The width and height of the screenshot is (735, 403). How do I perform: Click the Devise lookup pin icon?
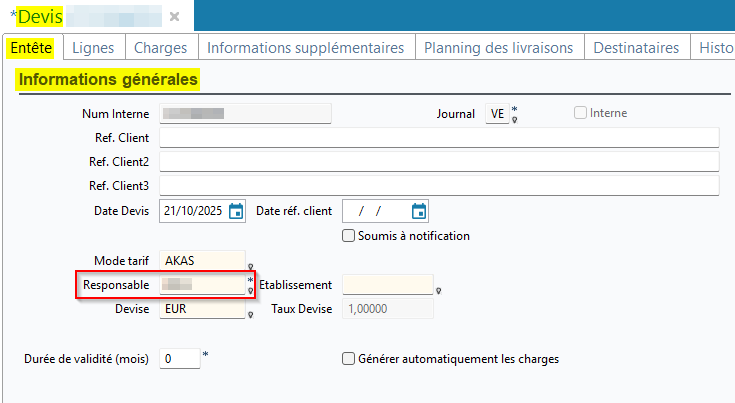tap(249, 316)
